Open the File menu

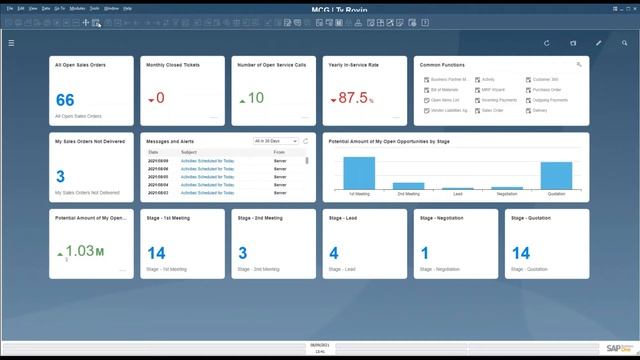point(10,8)
